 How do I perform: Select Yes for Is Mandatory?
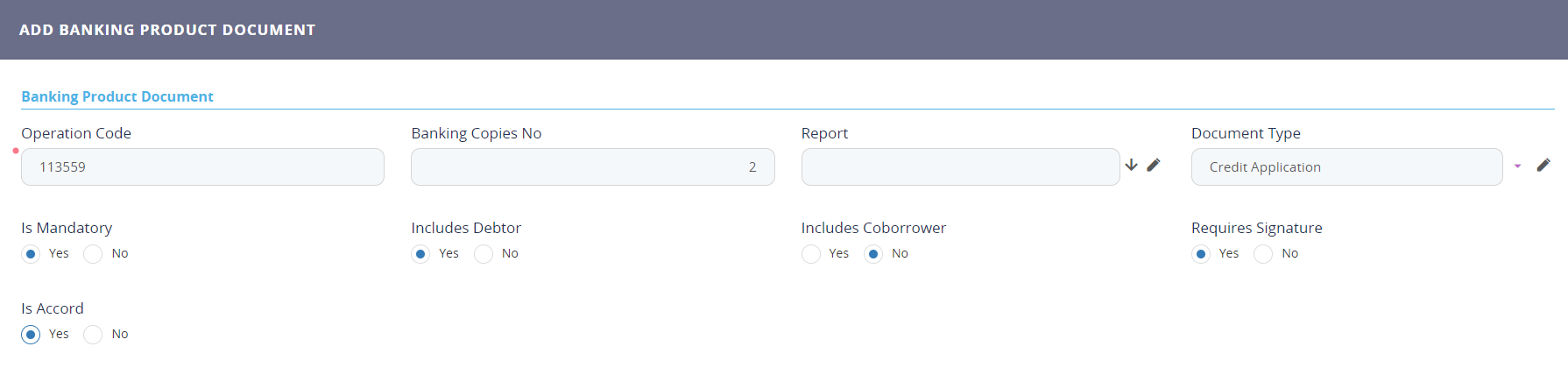click(x=31, y=254)
